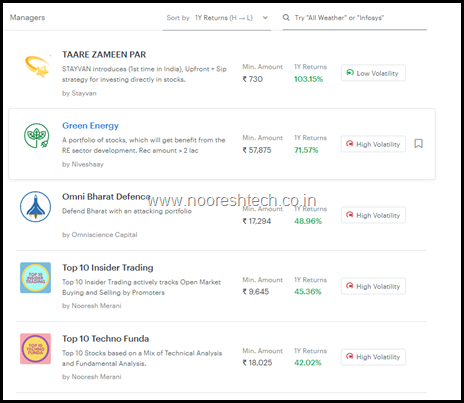Screen dimensions: 464x403
Task: Bookmark the Green Energy smallcase
Action: coord(418,144)
